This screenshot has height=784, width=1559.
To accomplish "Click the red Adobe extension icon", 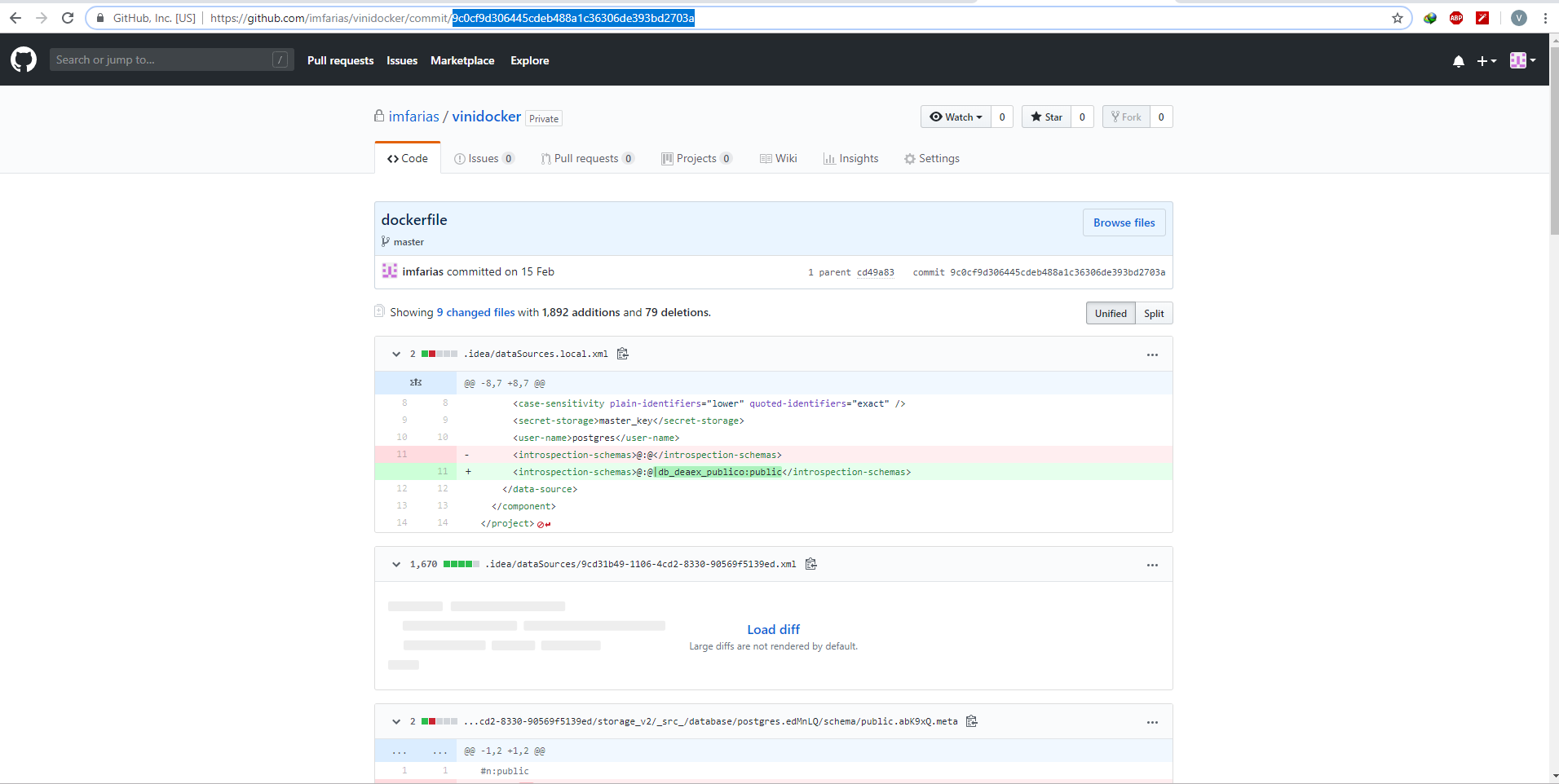I will tap(1482, 18).
